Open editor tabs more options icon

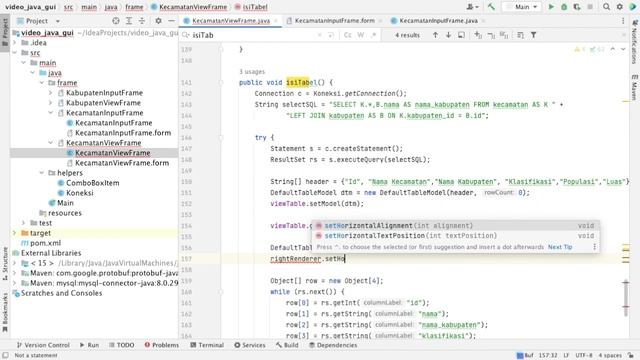tap(623, 21)
